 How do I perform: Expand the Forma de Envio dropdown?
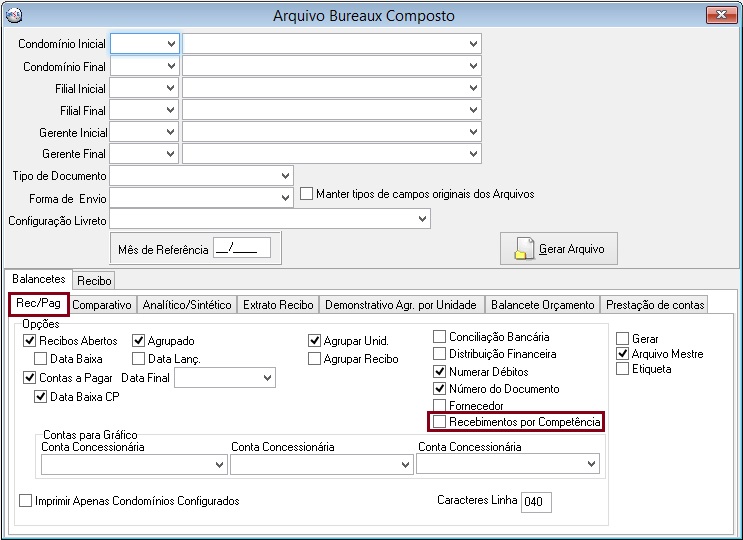click(x=285, y=198)
